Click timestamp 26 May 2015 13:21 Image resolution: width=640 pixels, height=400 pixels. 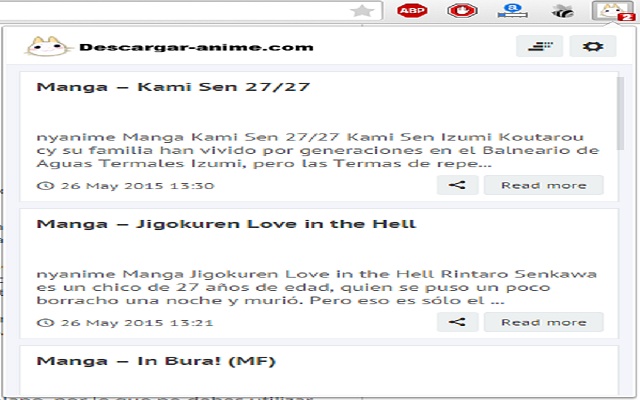[137, 323]
